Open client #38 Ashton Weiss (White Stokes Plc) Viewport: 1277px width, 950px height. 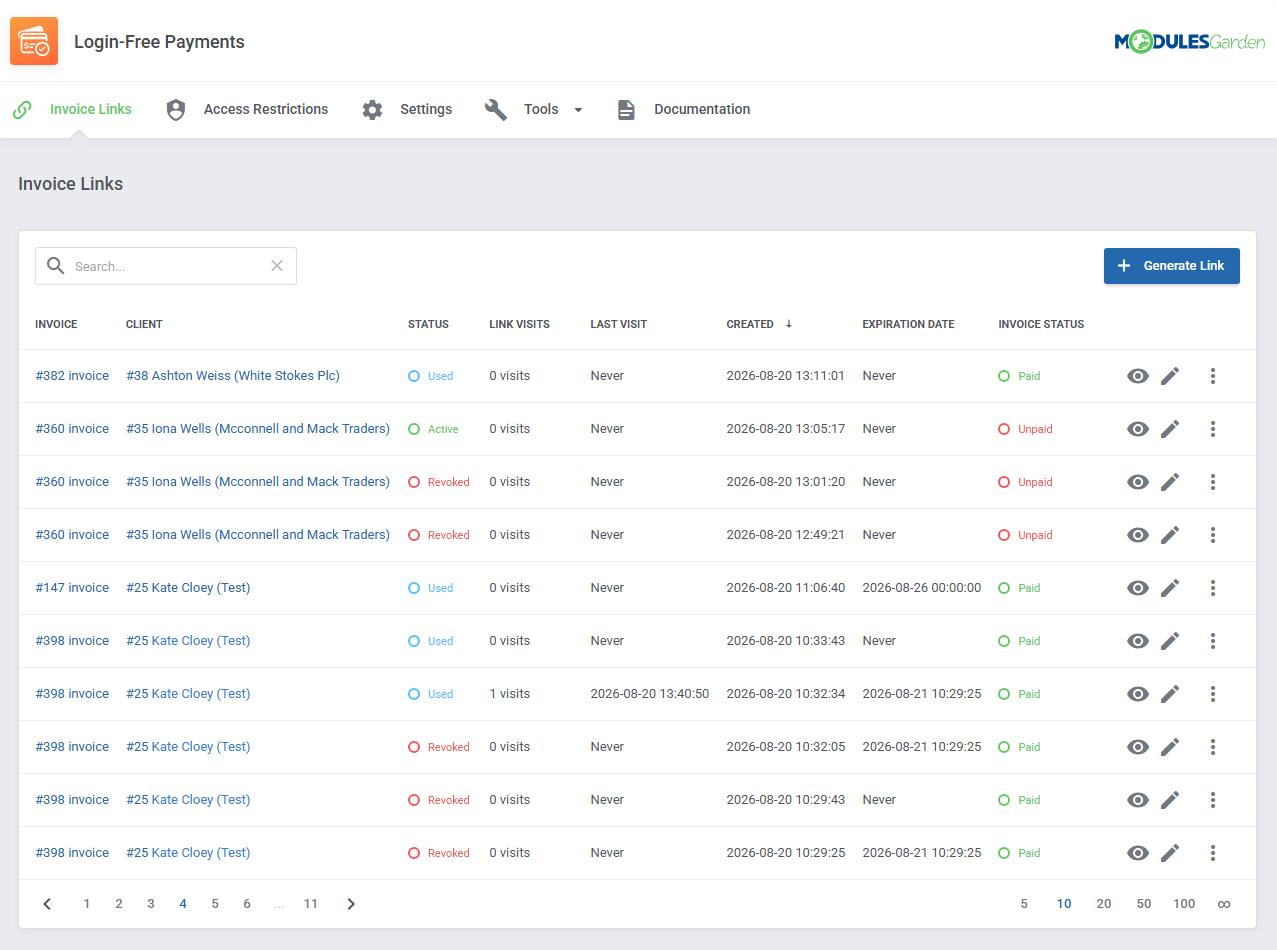tap(233, 376)
